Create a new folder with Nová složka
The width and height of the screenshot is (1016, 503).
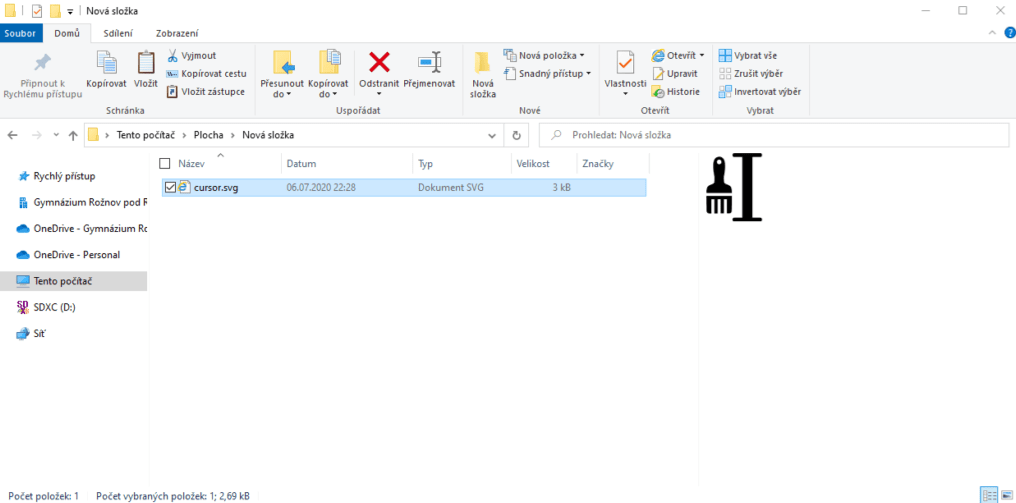point(483,74)
